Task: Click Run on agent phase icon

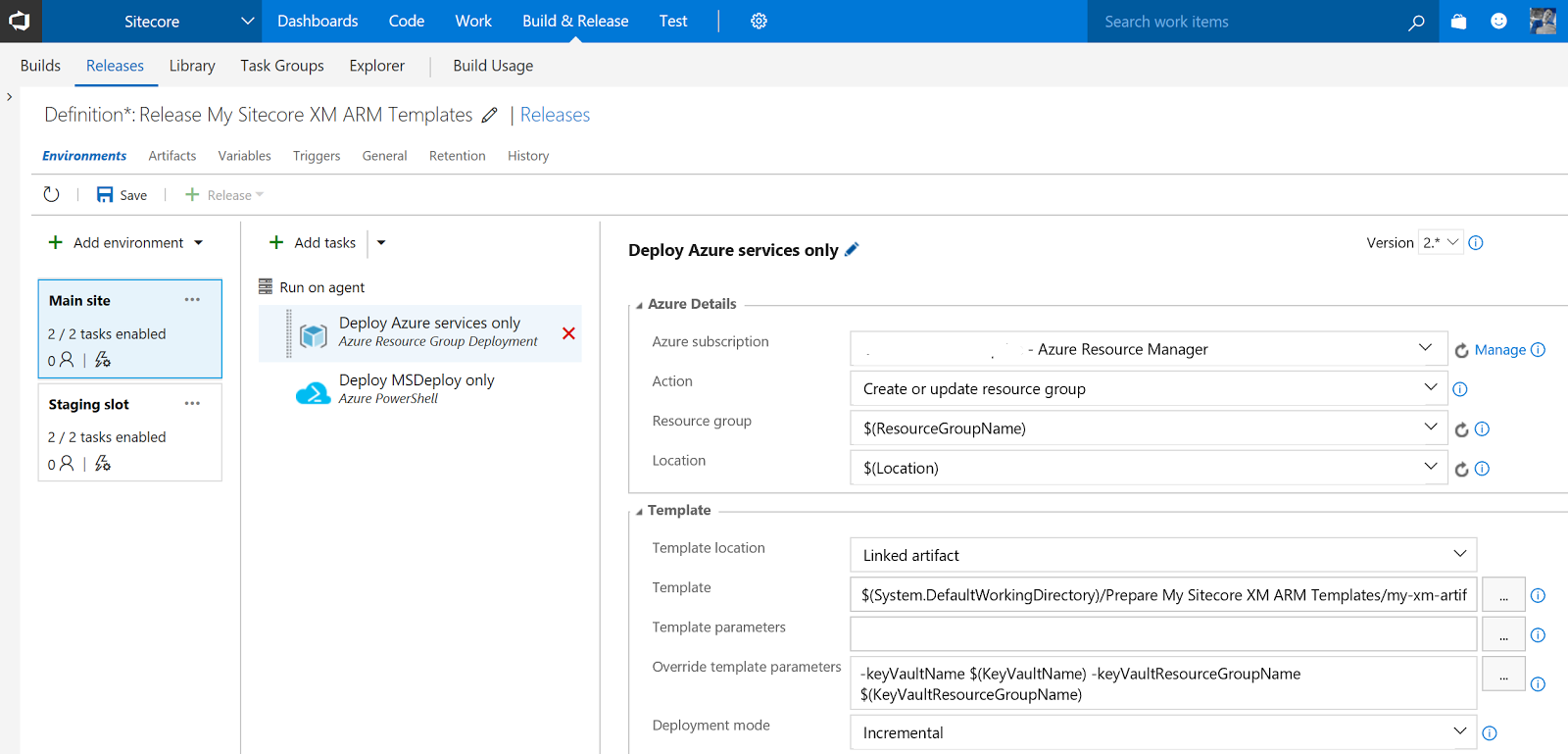Action: click(266, 286)
